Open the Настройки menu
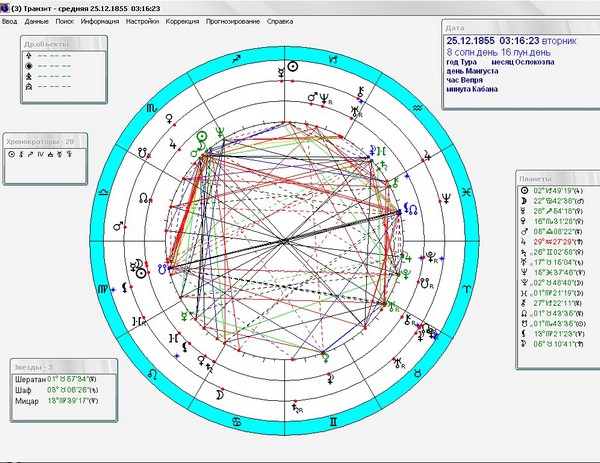 point(142,21)
